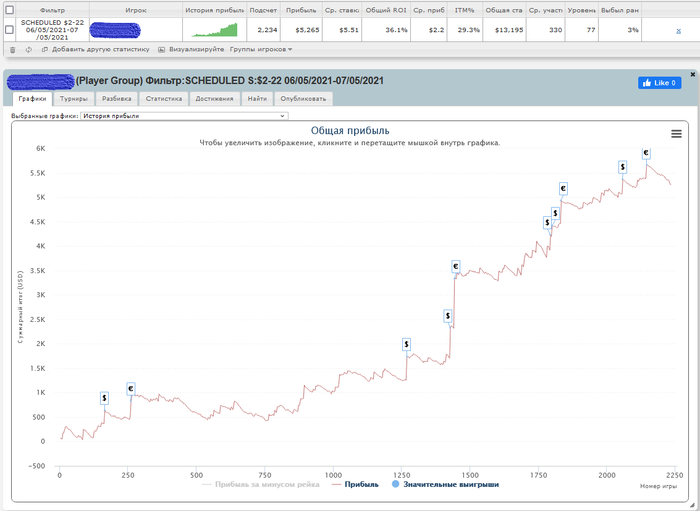Click the count value 2,234

(267, 30)
